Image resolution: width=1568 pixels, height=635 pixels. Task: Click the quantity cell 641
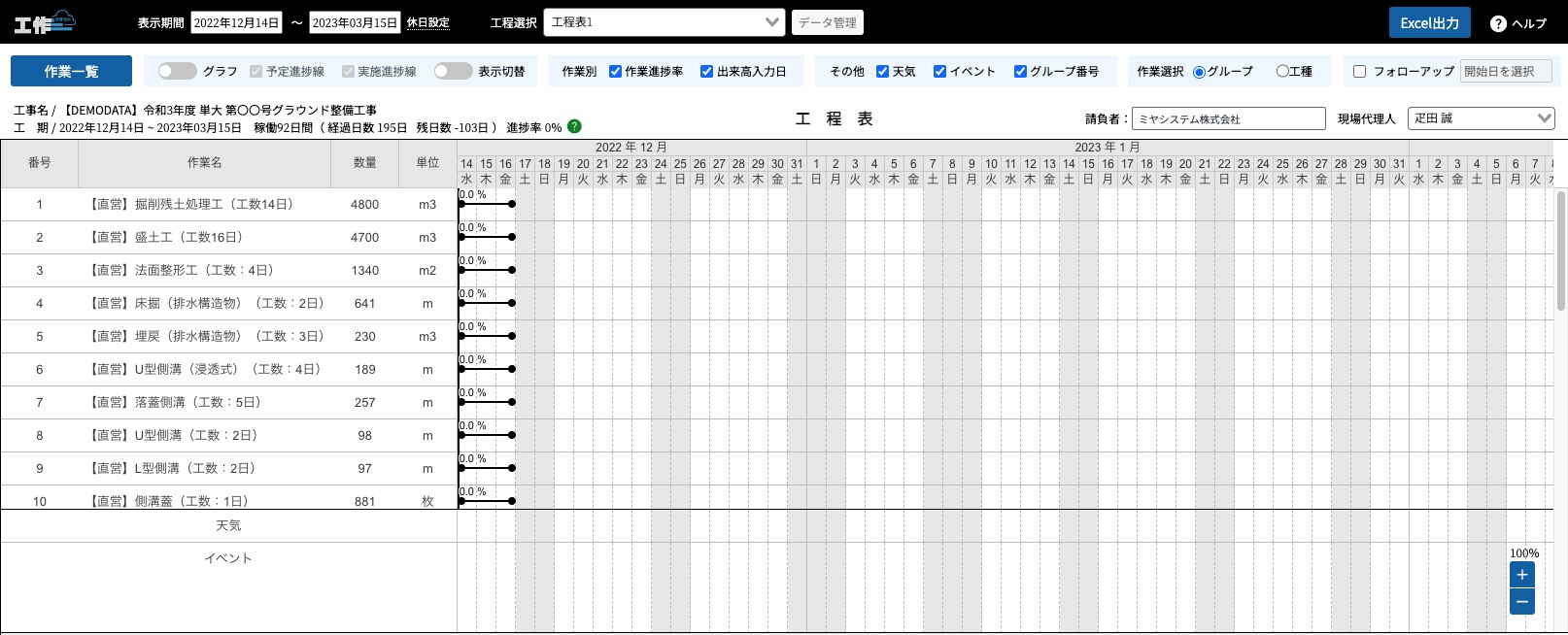click(364, 304)
